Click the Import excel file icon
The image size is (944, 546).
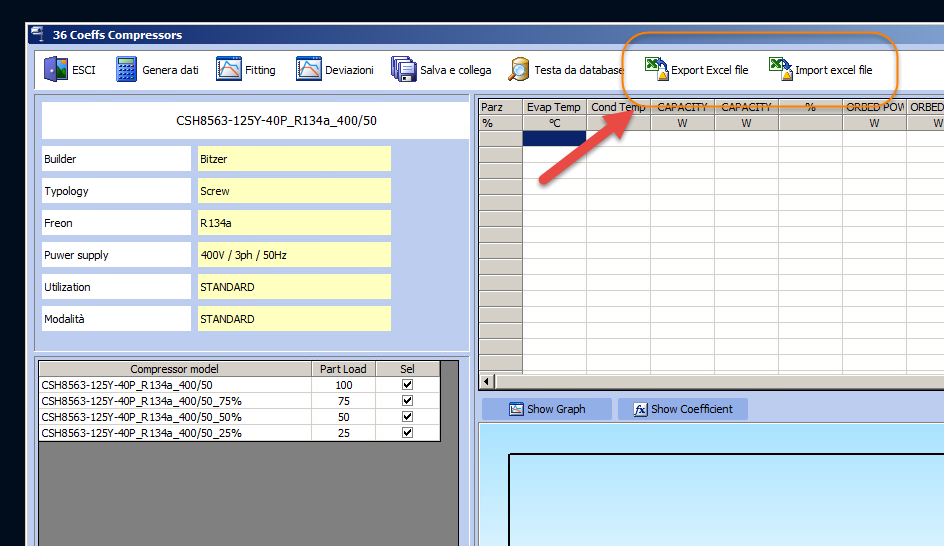(780, 69)
